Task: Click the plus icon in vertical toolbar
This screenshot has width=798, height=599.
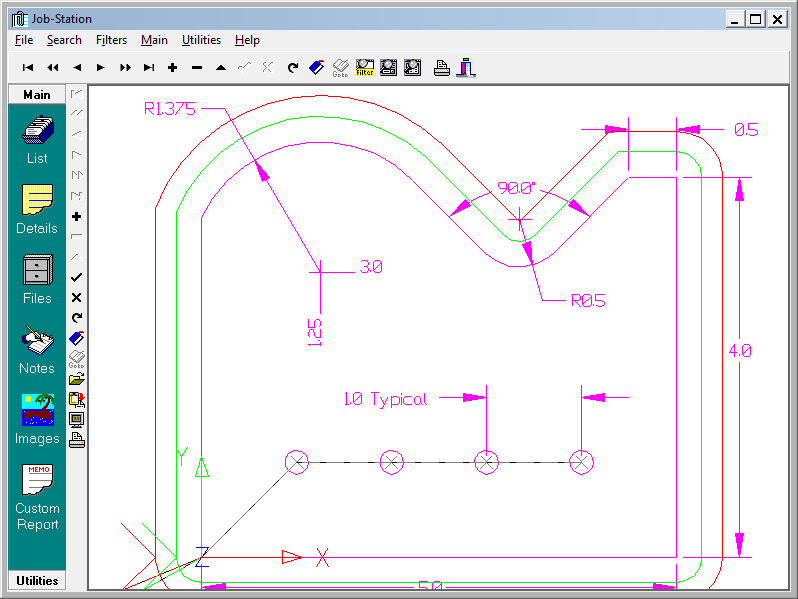Action: click(77, 217)
